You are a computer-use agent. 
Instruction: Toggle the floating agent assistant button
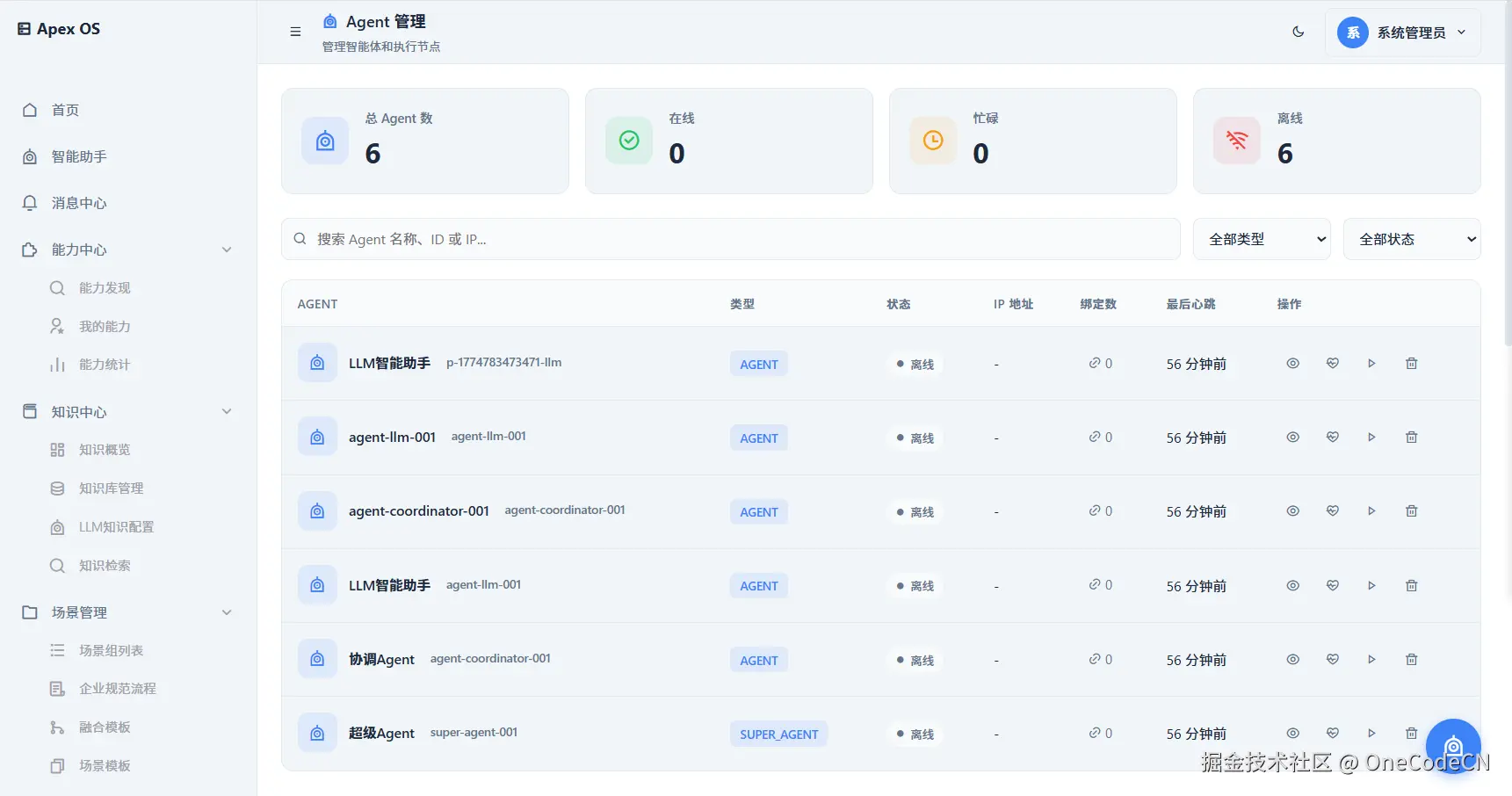1453,745
